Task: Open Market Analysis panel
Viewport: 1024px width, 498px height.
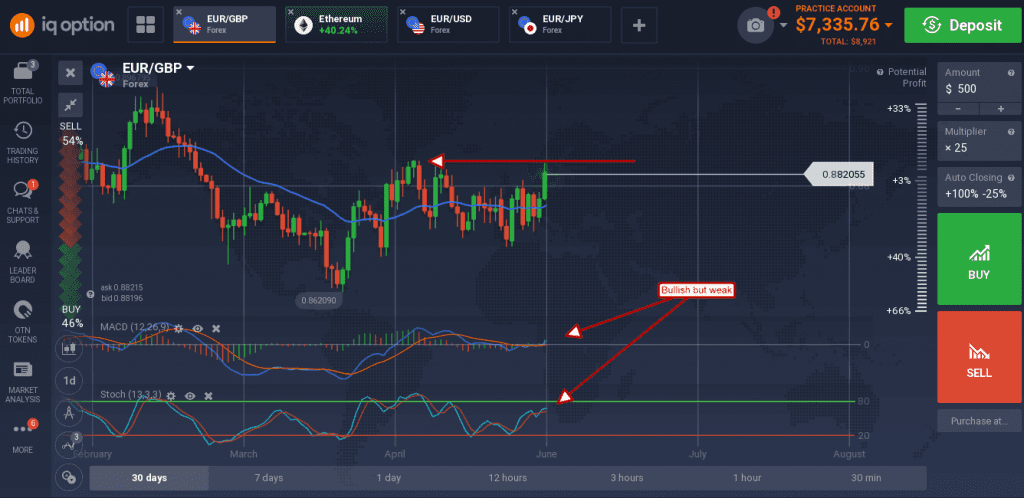Action: point(23,381)
